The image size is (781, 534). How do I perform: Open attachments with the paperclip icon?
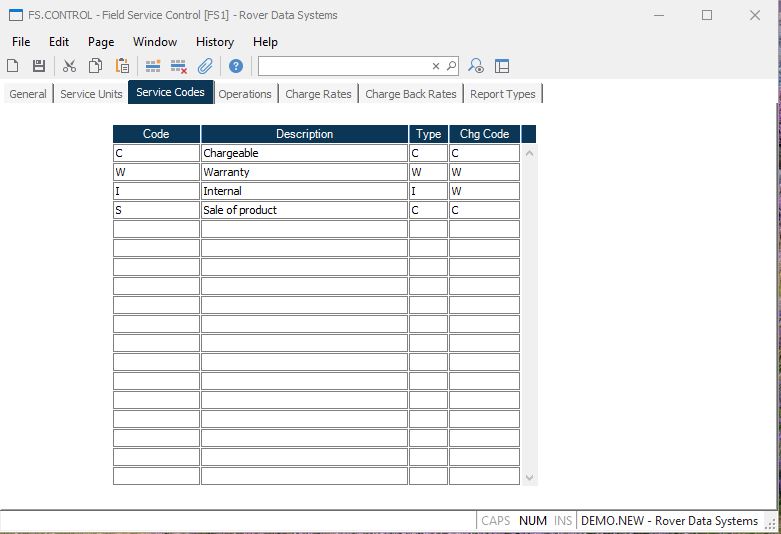click(x=205, y=66)
